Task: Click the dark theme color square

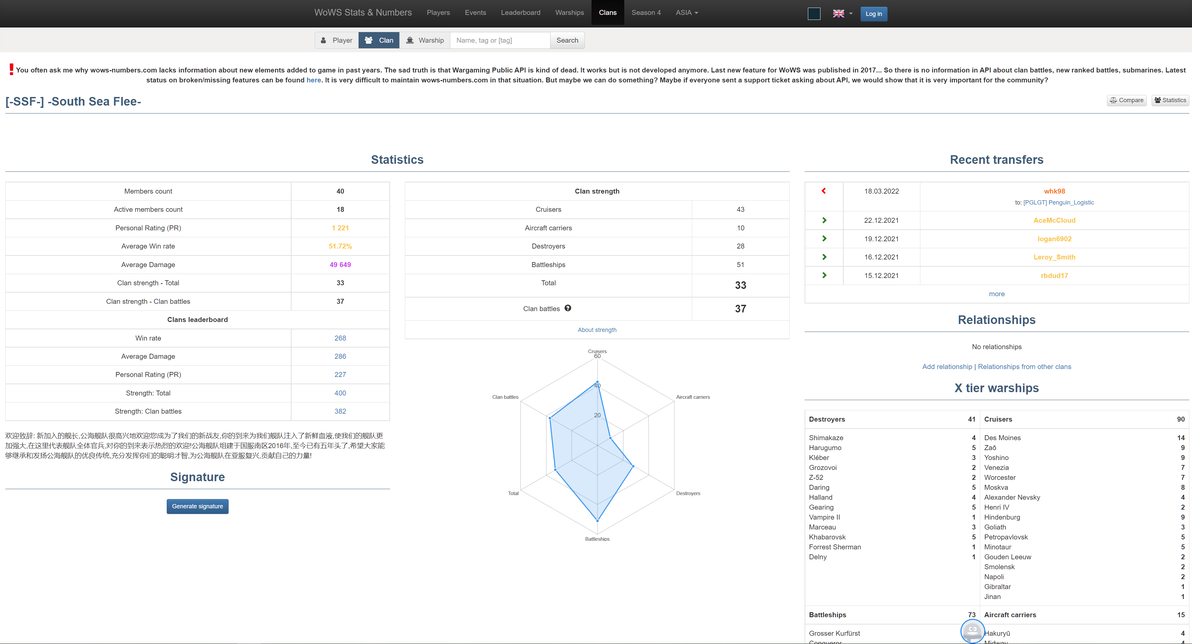Action: (x=814, y=13)
